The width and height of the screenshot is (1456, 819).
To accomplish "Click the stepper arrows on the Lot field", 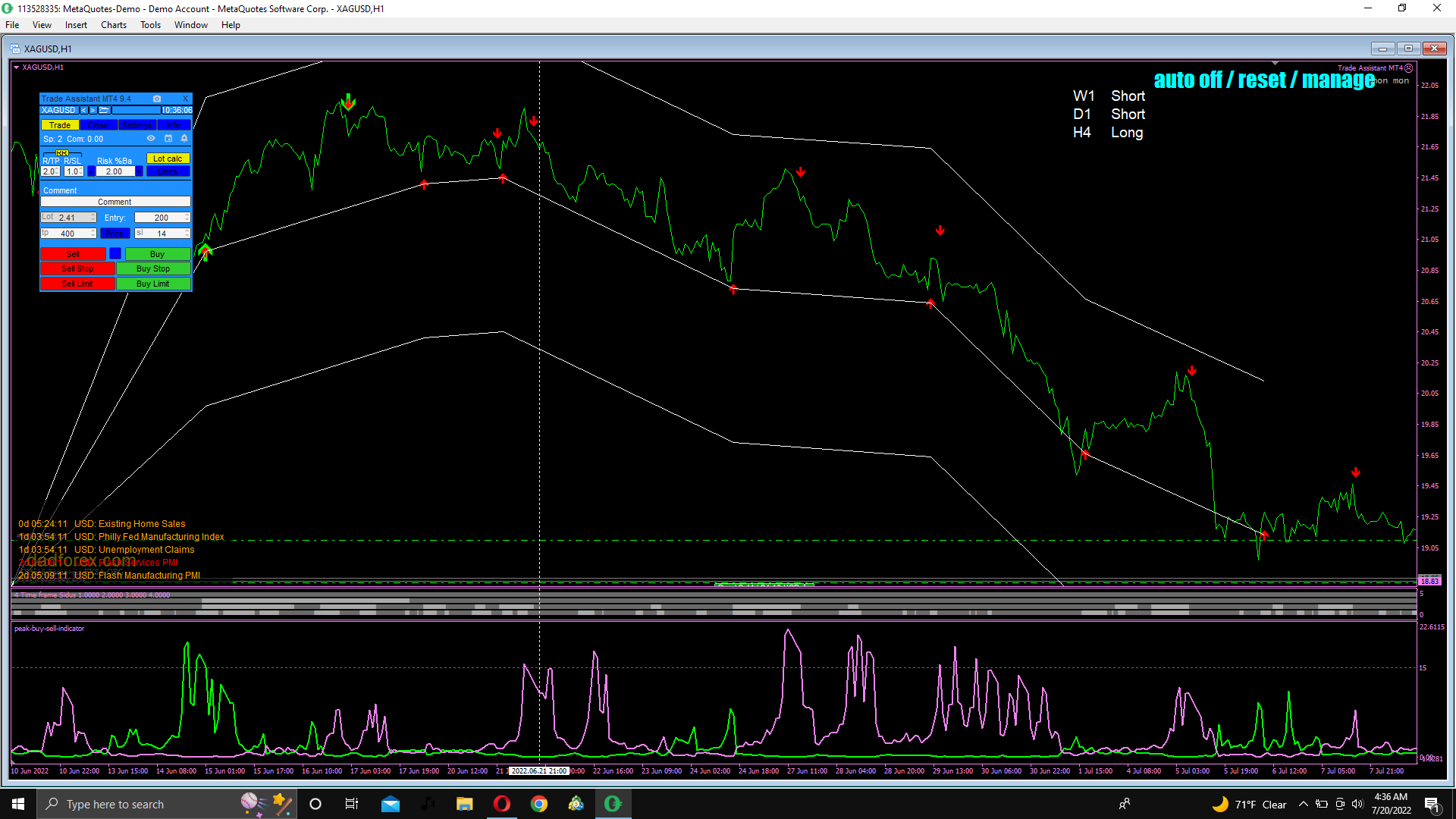I will click(x=93, y=218).
